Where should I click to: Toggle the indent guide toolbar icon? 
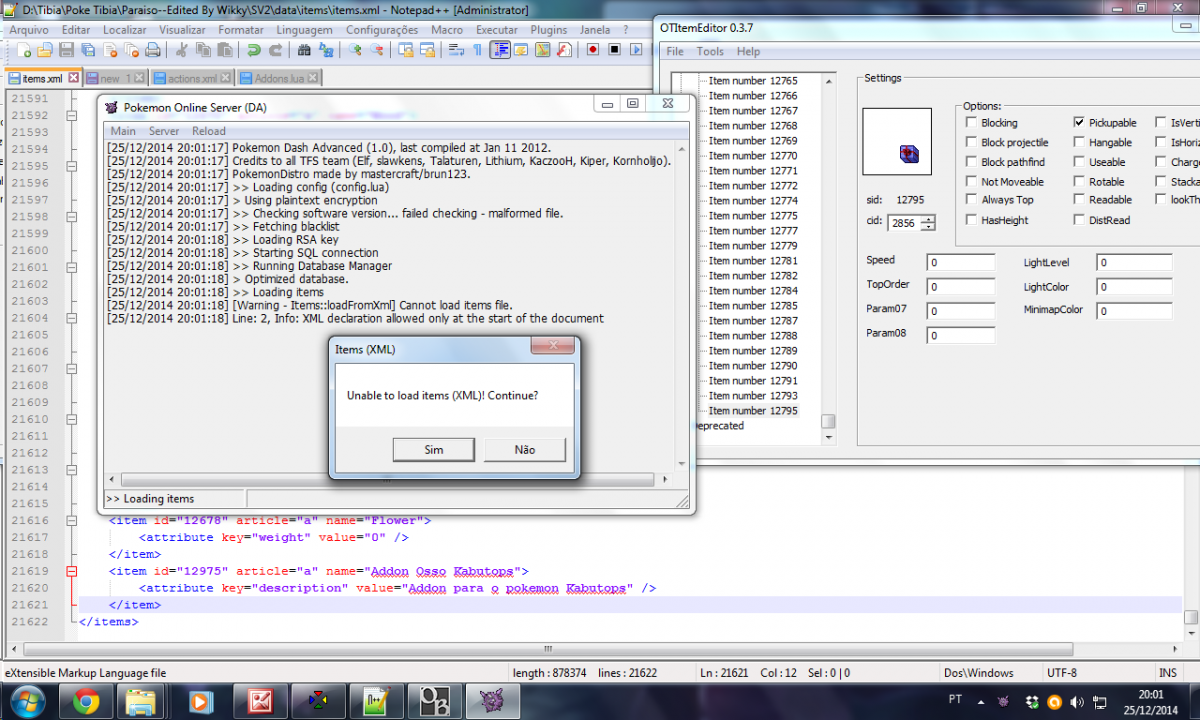pos(500,50)
